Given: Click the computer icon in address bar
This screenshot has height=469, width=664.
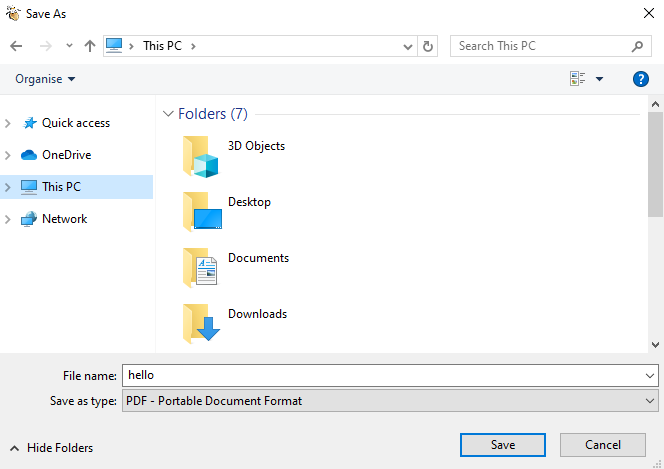Looking at the screenshot, I should point(114,45).
